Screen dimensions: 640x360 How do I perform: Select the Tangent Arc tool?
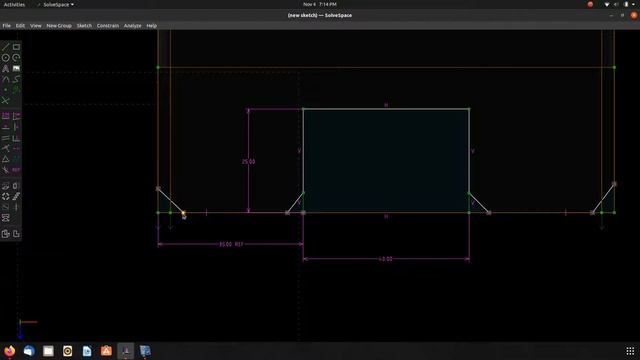tap(5, 79)
